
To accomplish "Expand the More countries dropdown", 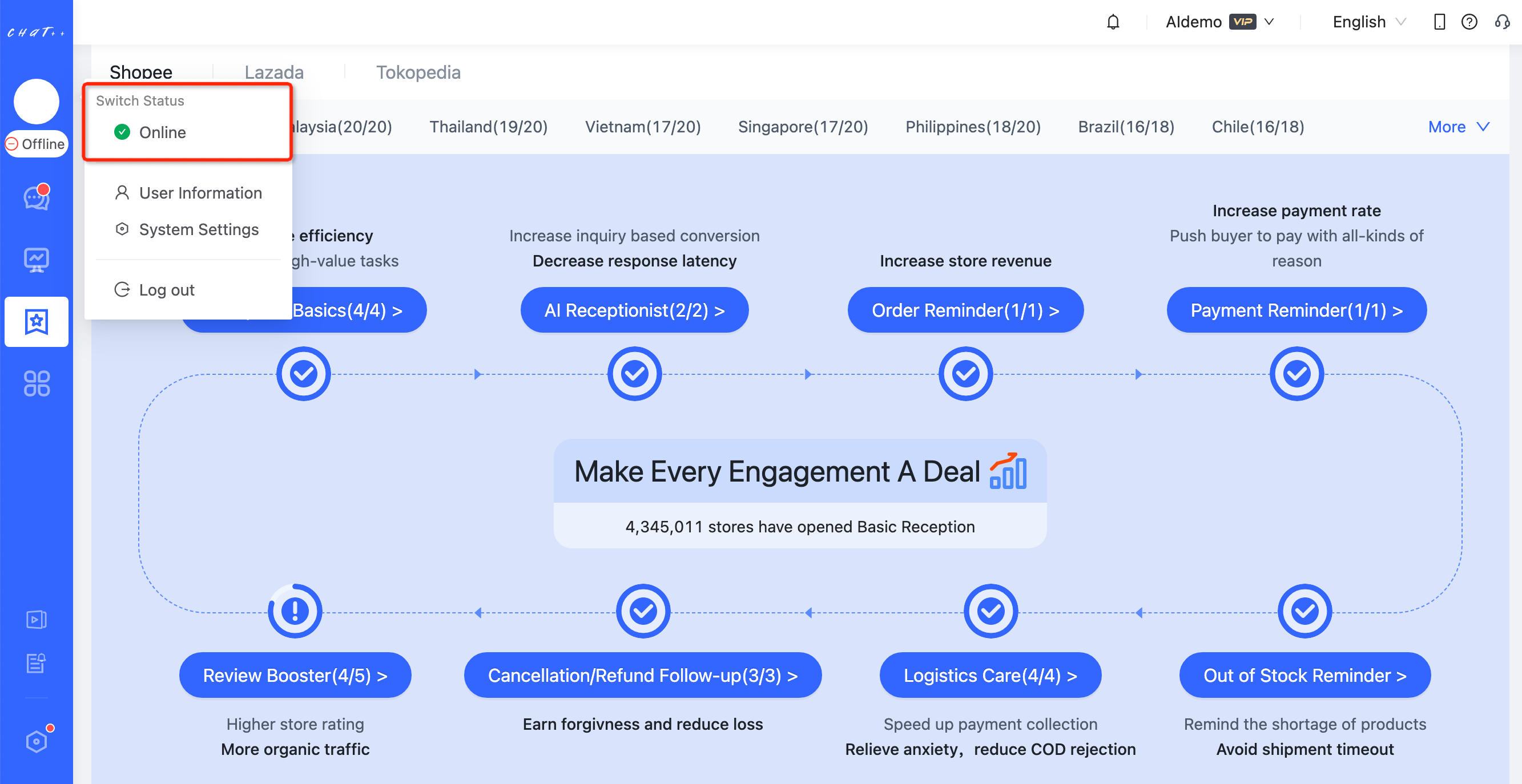I will tap(1458, 127).
